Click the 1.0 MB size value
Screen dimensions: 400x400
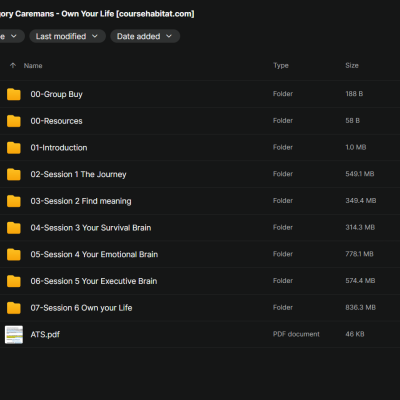[x=356, y=147]
